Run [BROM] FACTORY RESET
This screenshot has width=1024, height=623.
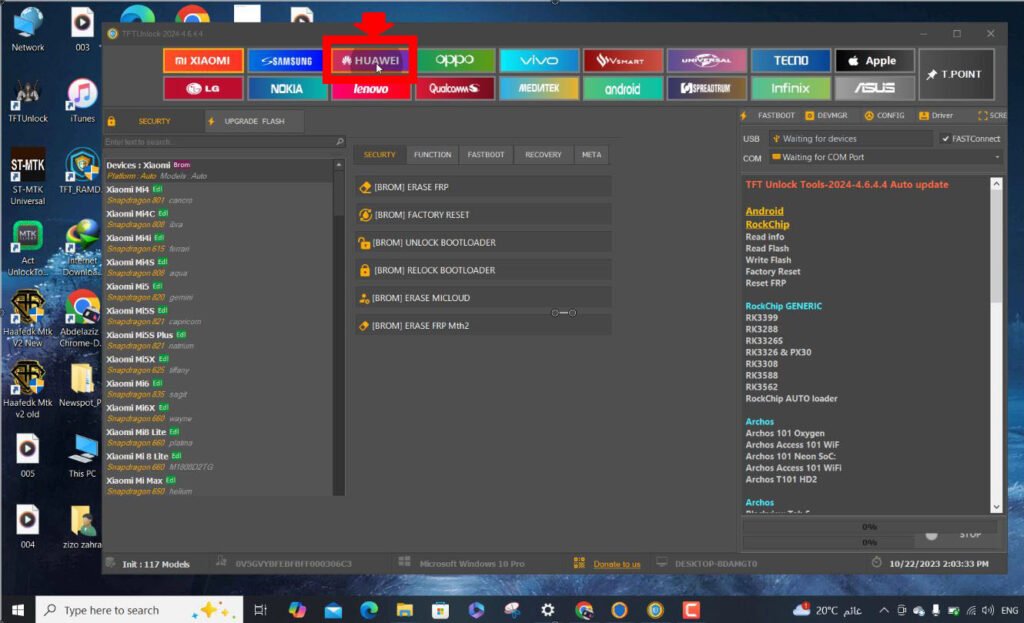coord(483,215)
